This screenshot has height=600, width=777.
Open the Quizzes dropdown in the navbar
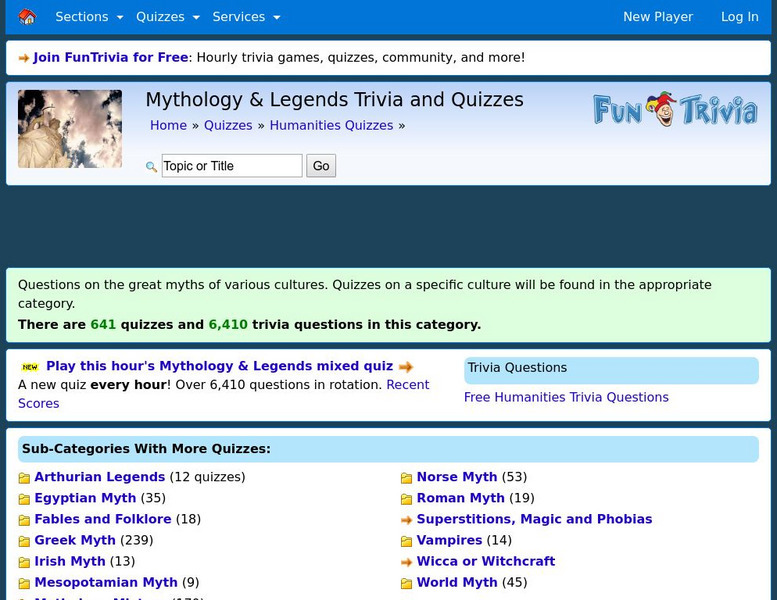click(168, 17)
